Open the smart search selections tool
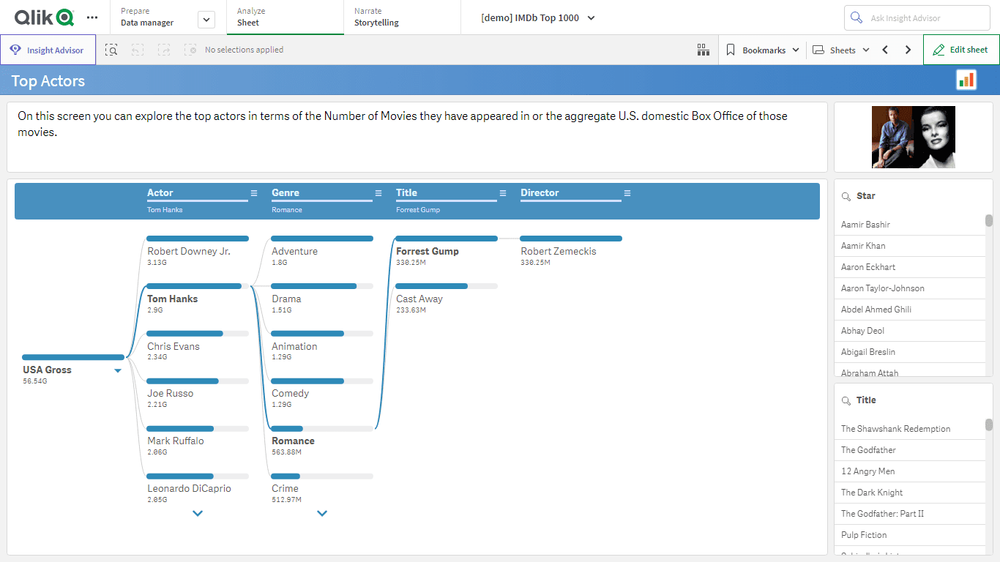Screen dimensions: 1000x562 pos(111,50)
